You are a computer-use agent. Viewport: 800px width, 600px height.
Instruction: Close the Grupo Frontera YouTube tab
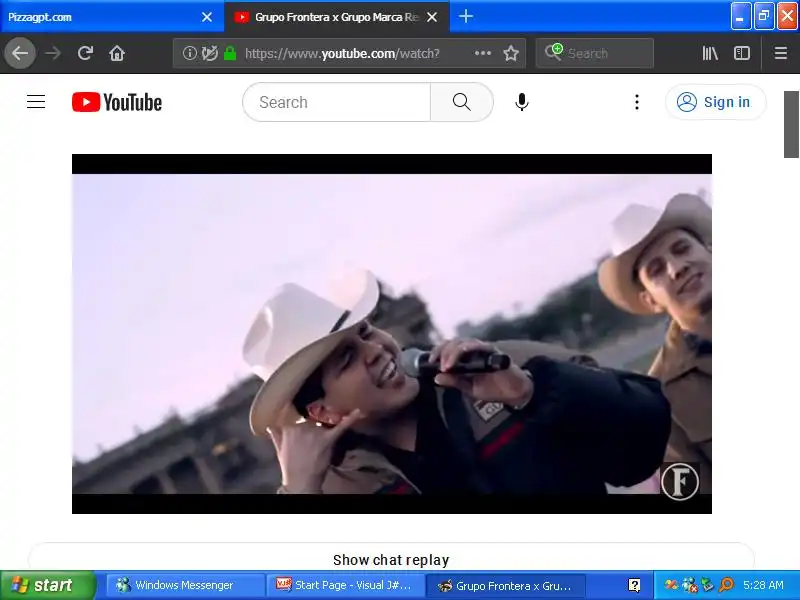(x=432, y=17)
